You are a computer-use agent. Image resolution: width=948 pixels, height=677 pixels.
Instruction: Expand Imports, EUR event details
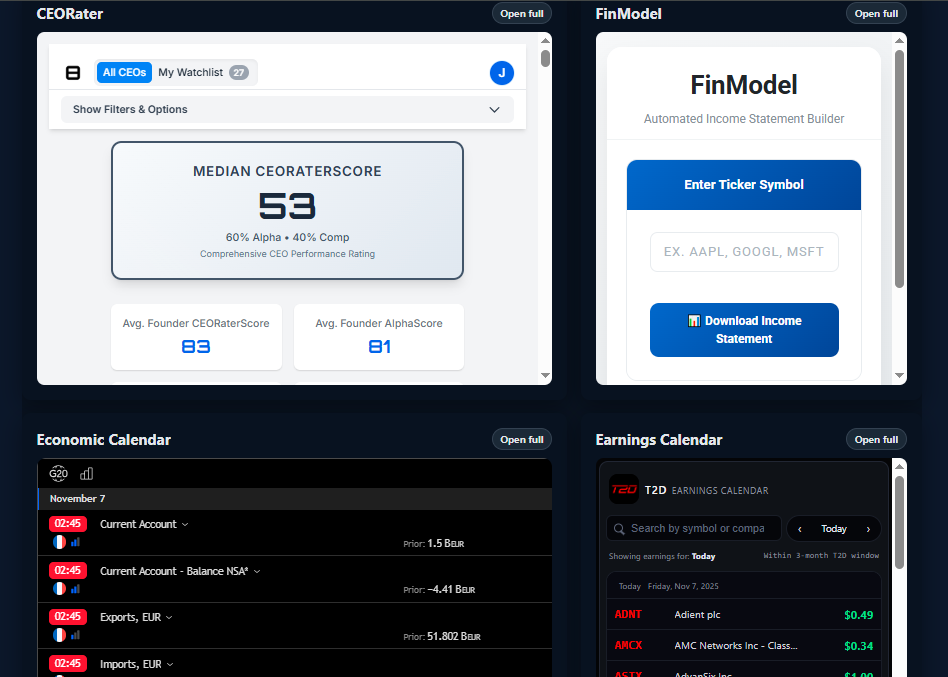[170, 664]
